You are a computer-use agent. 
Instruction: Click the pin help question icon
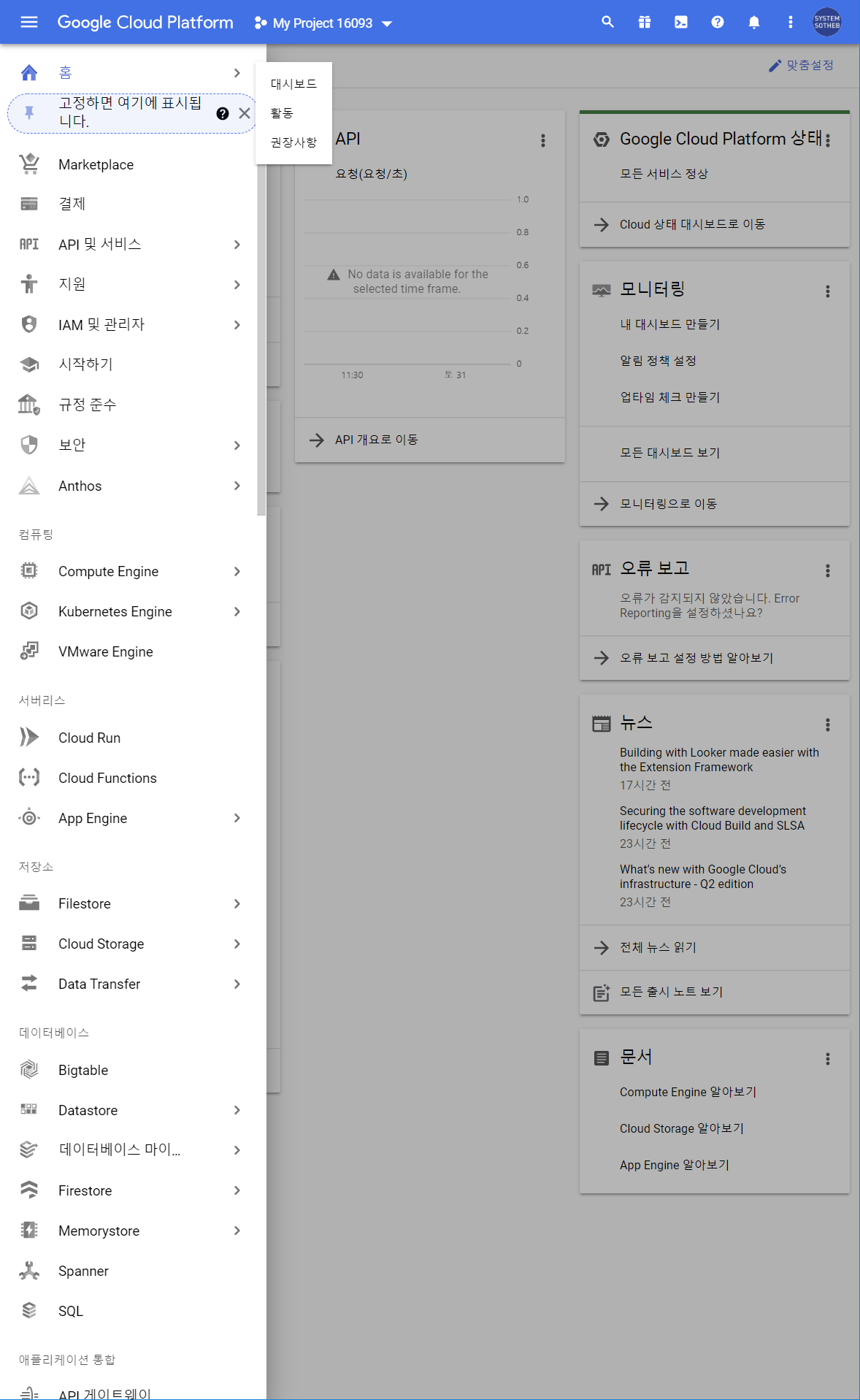[223, 113]
